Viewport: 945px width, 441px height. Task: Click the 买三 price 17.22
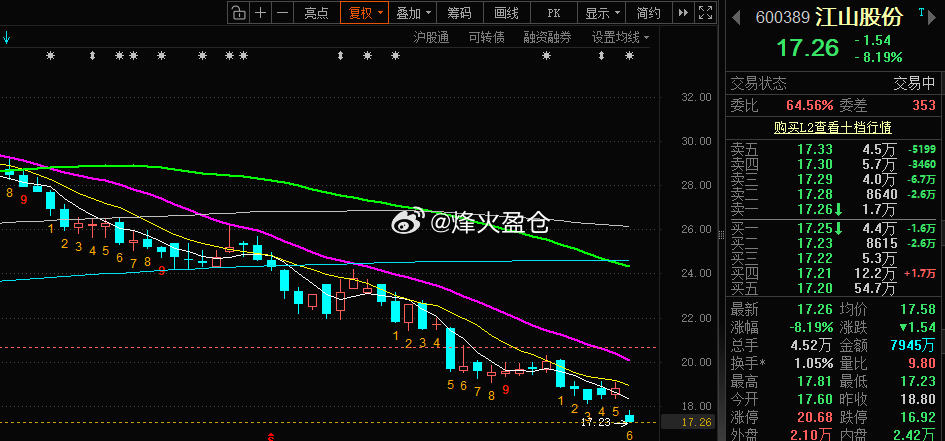click(815, 258)
